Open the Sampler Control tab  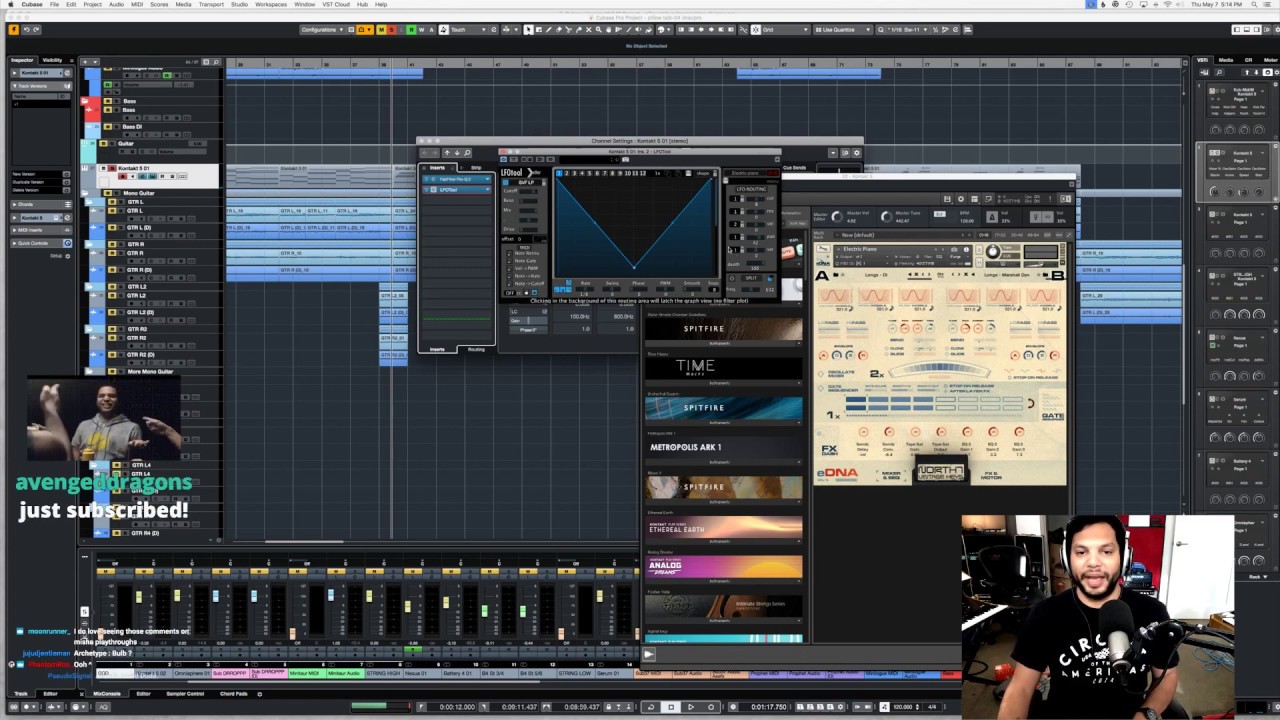(x=185, y=693)
